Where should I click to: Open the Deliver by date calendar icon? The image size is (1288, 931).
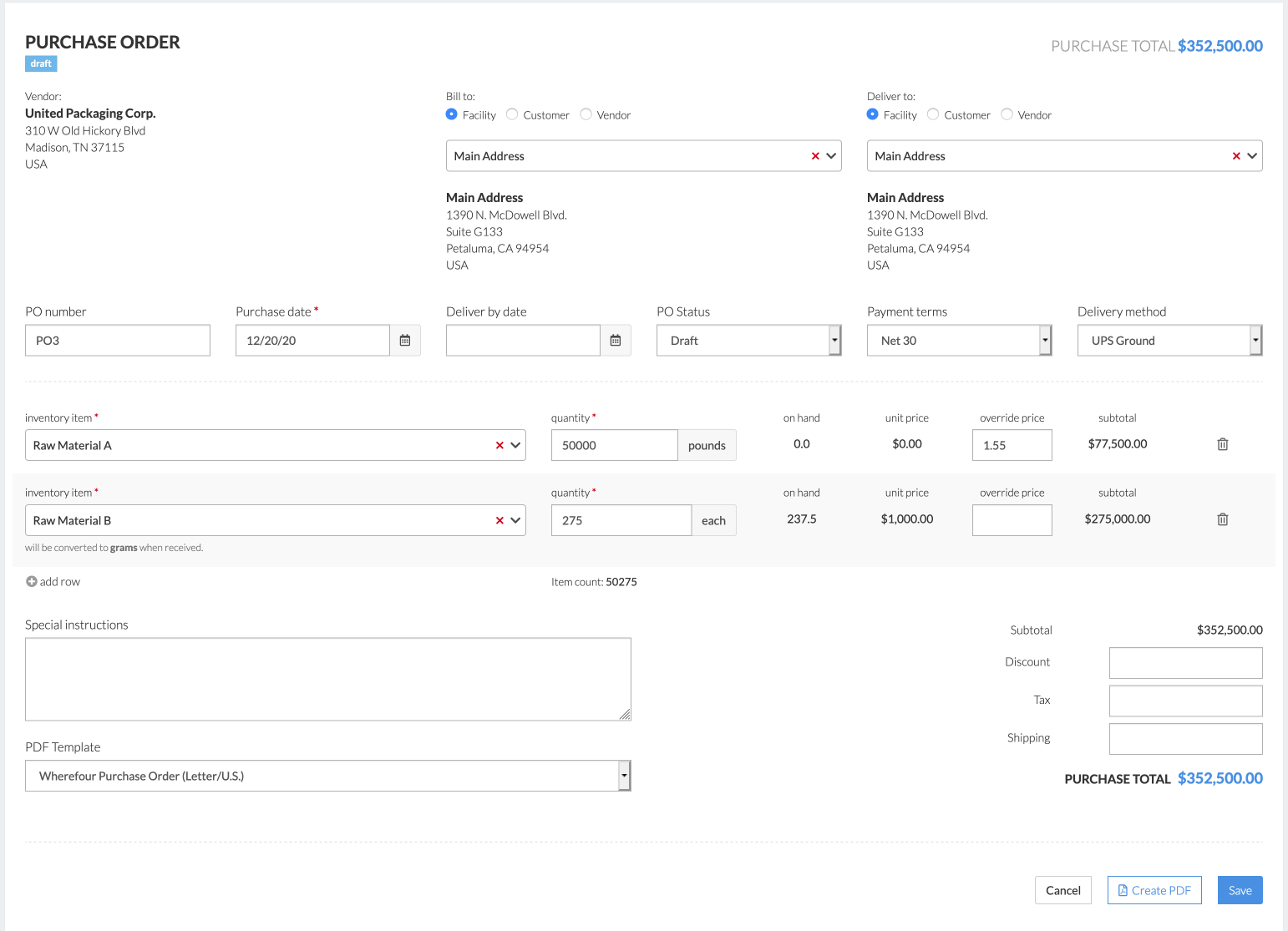(x=616, y=341)
